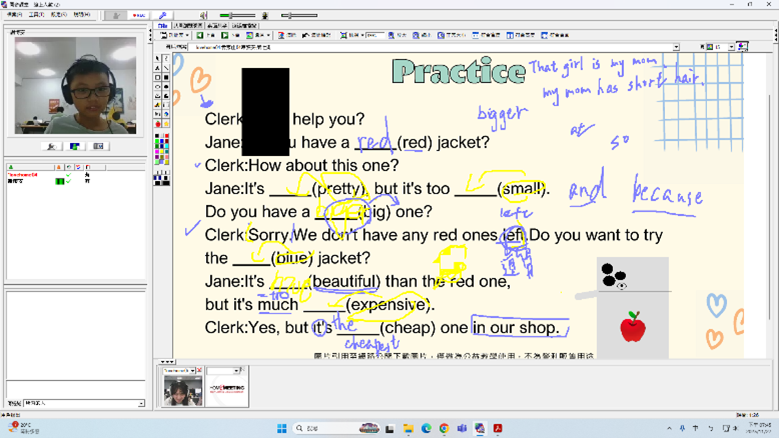Open the page number dropdown at top right
The width and height of the screenshot is (779, 438).
click(730, 47)
